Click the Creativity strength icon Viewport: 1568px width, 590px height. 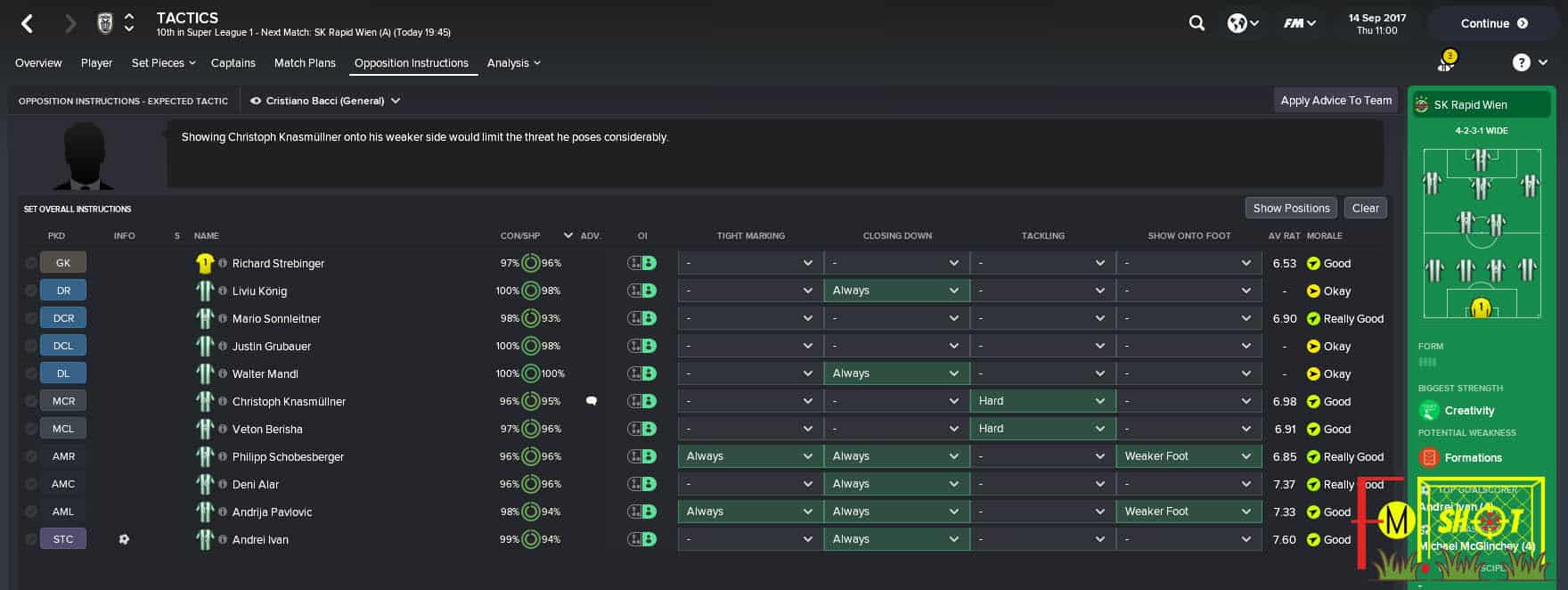coord(1429,411)
